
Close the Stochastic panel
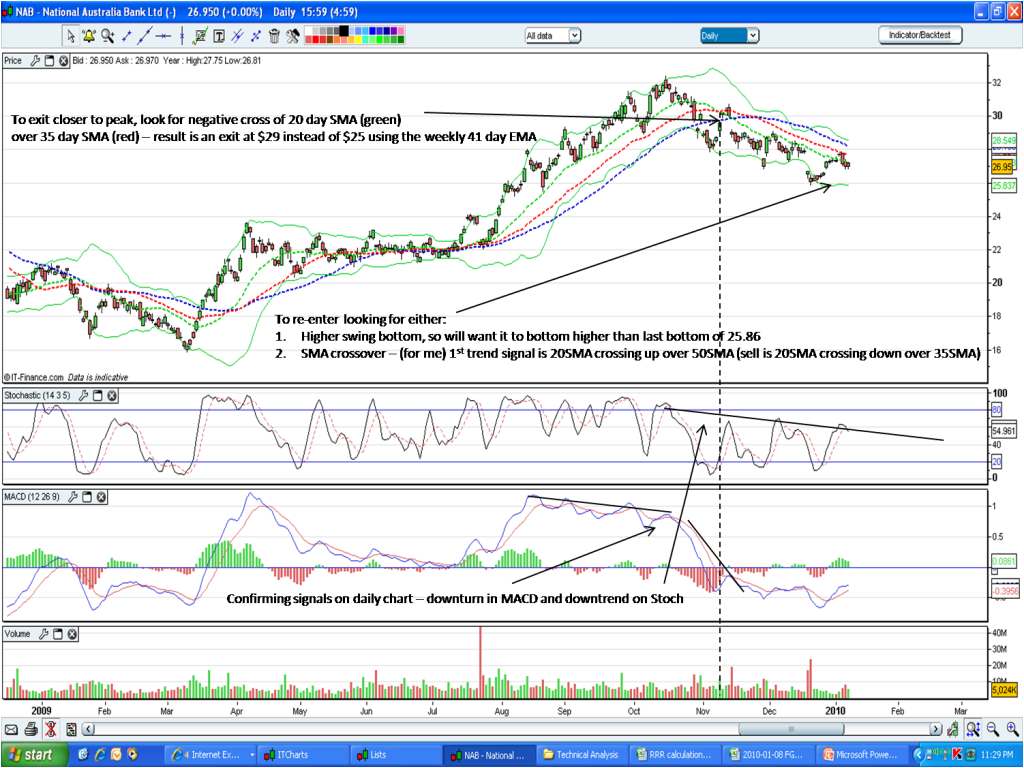pyautogui.click(x=112, y=396)
